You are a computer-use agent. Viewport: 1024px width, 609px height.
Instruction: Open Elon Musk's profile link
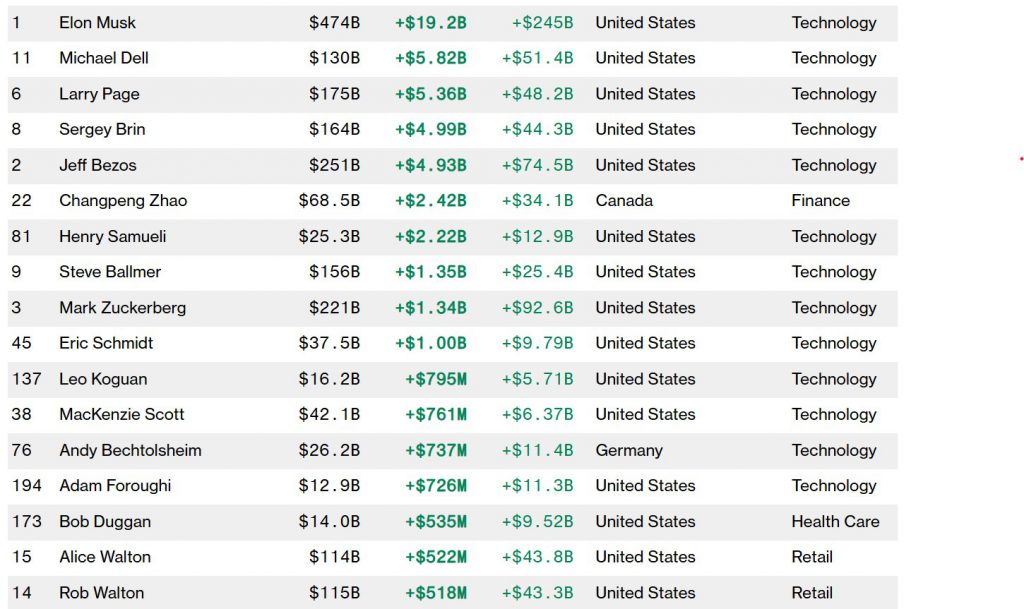pos(97,23)
